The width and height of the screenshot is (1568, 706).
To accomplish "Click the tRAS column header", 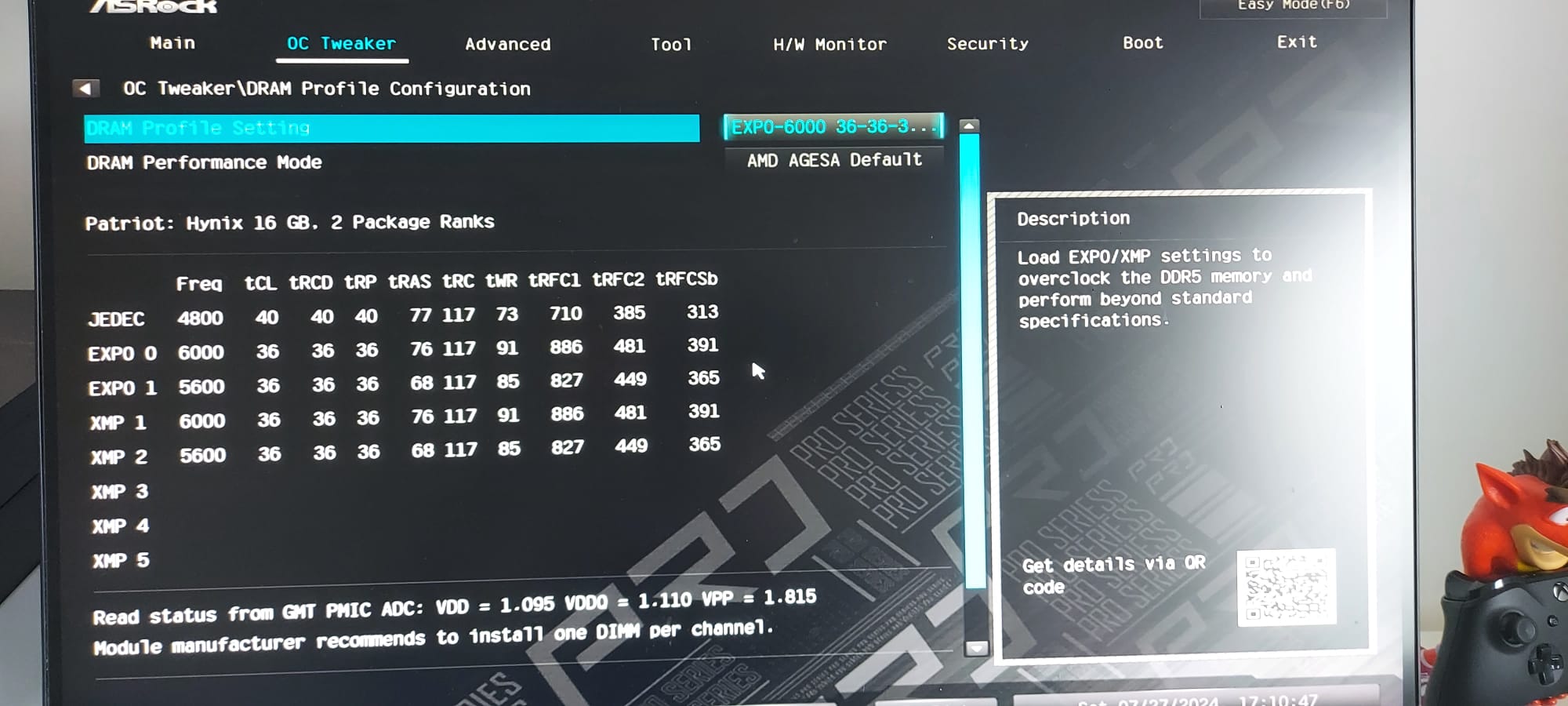I will (409, 282).
